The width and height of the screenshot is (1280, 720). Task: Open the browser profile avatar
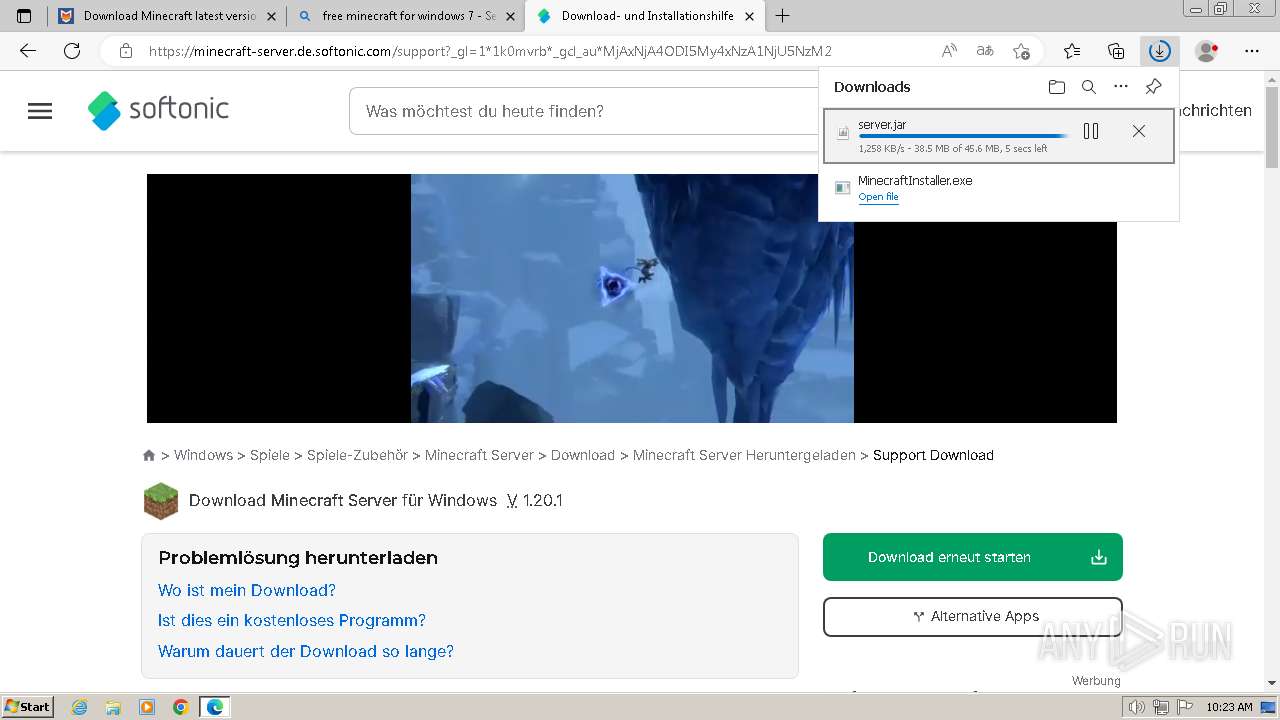click(x=1207, y=51)
